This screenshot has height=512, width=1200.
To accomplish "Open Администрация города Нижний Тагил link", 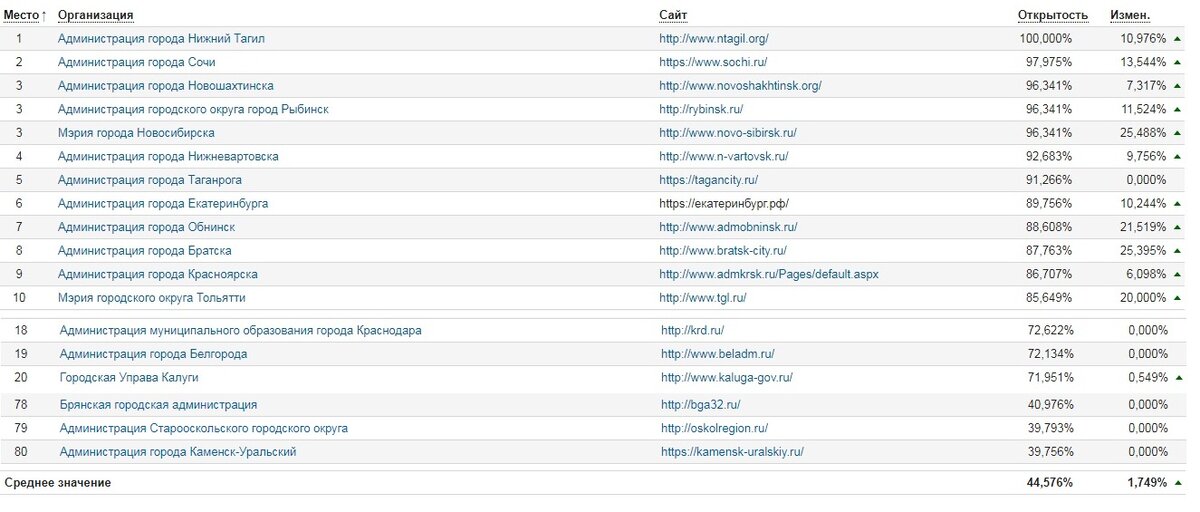I will click(161, 38).
